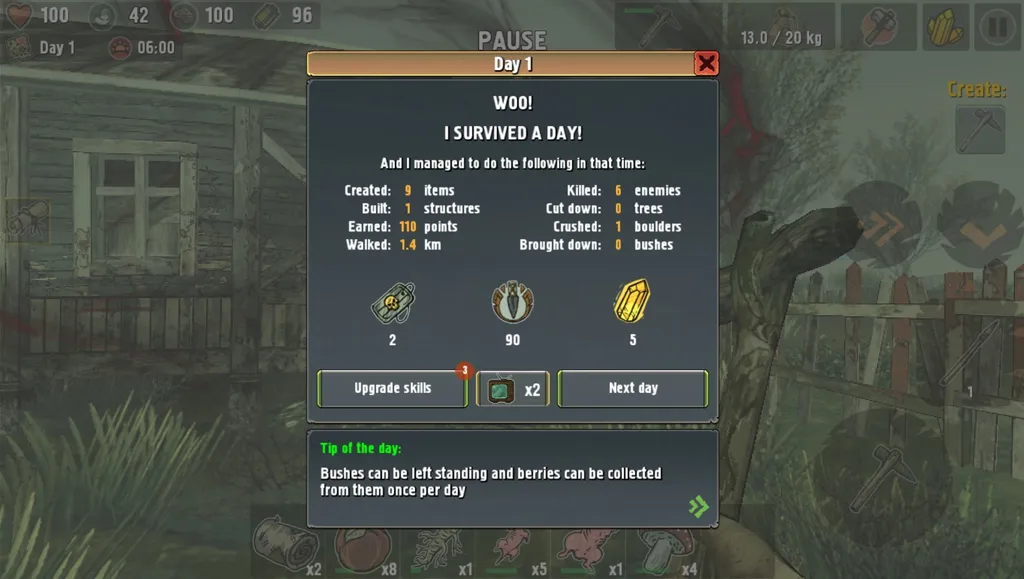The width and height of the screenshot is (1024, 579).
Task: Toggle the pause button in top corner
Action: pyautogui.click(x=997, y=27)
